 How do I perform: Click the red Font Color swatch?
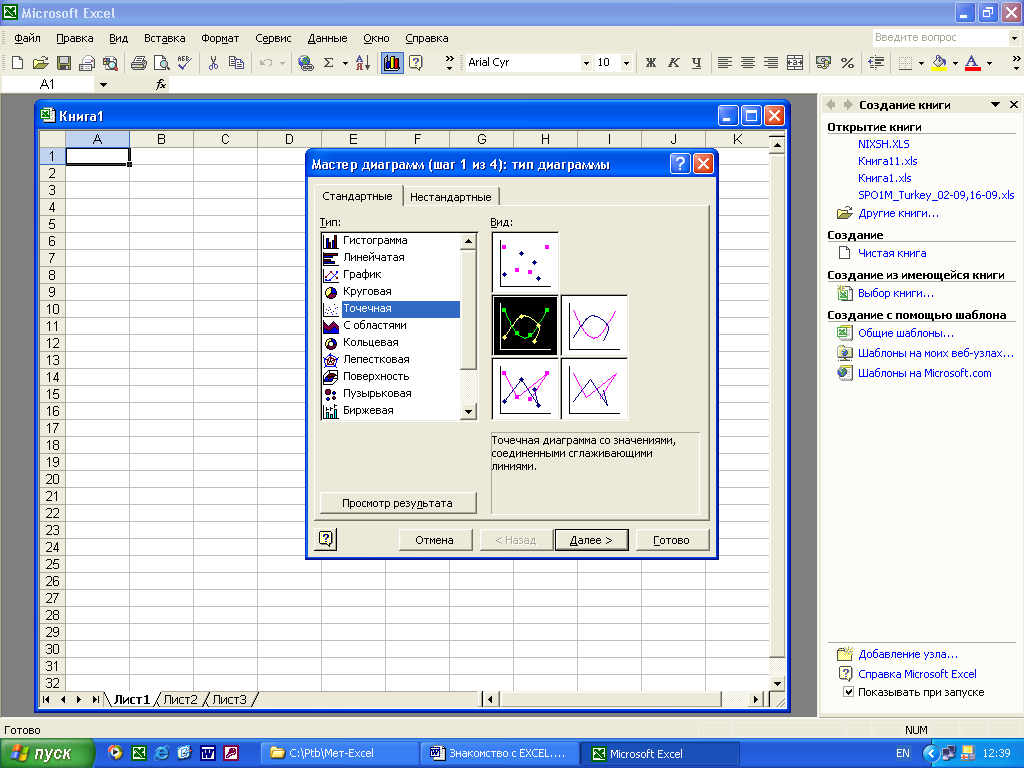pyautogui.click(x=972, y=63)
